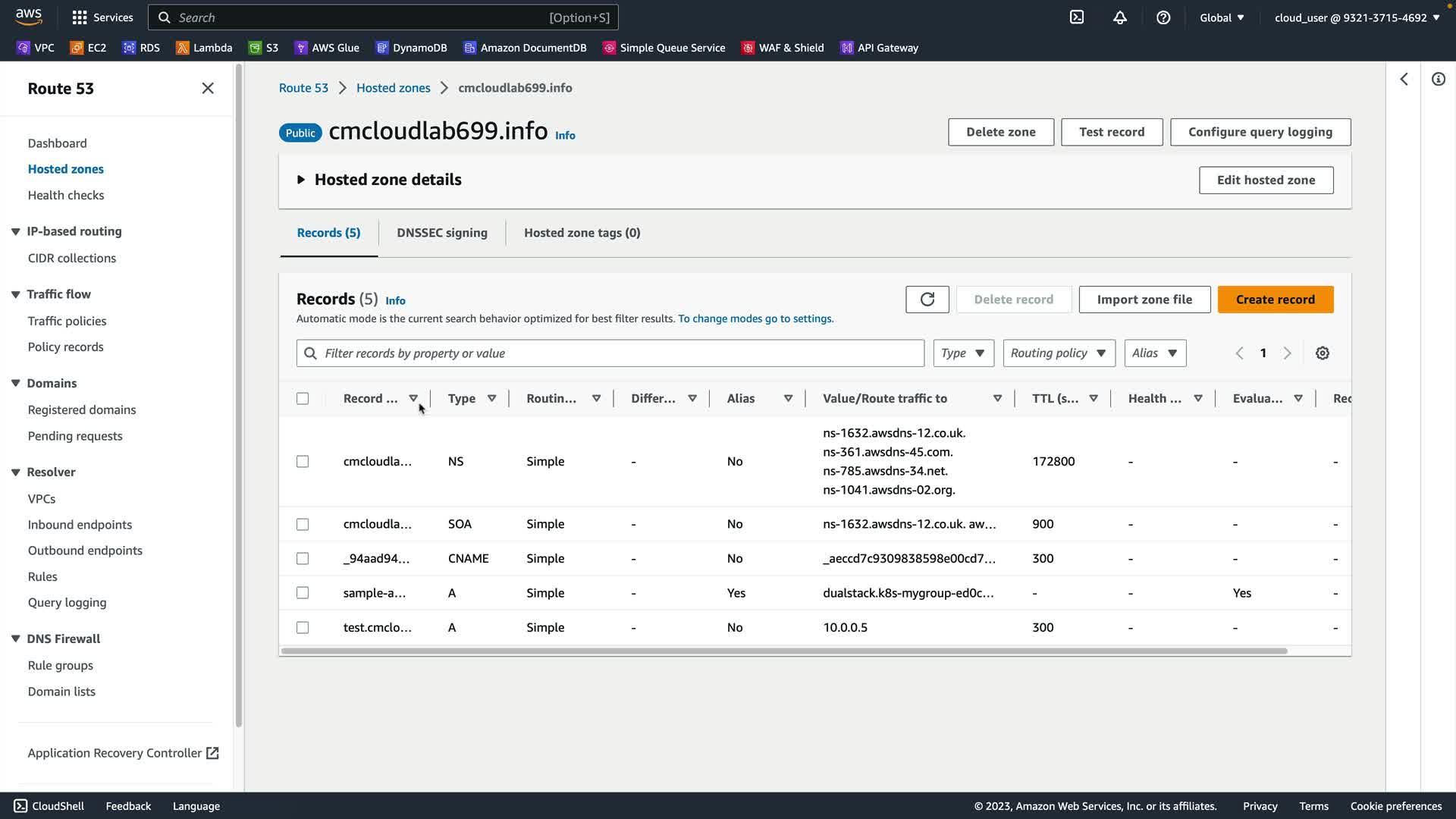Open CloudShell terminal icon in top bar
The image size is (1456, 819).
1077,17
